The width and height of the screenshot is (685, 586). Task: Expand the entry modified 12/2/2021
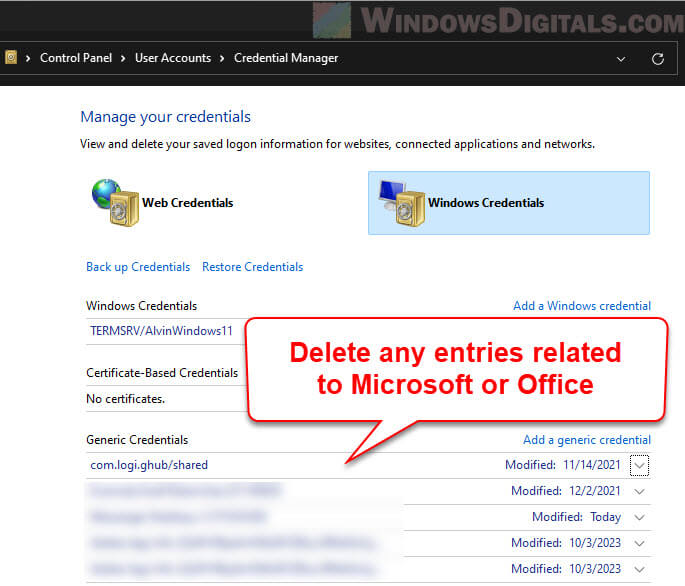(639, 492)
